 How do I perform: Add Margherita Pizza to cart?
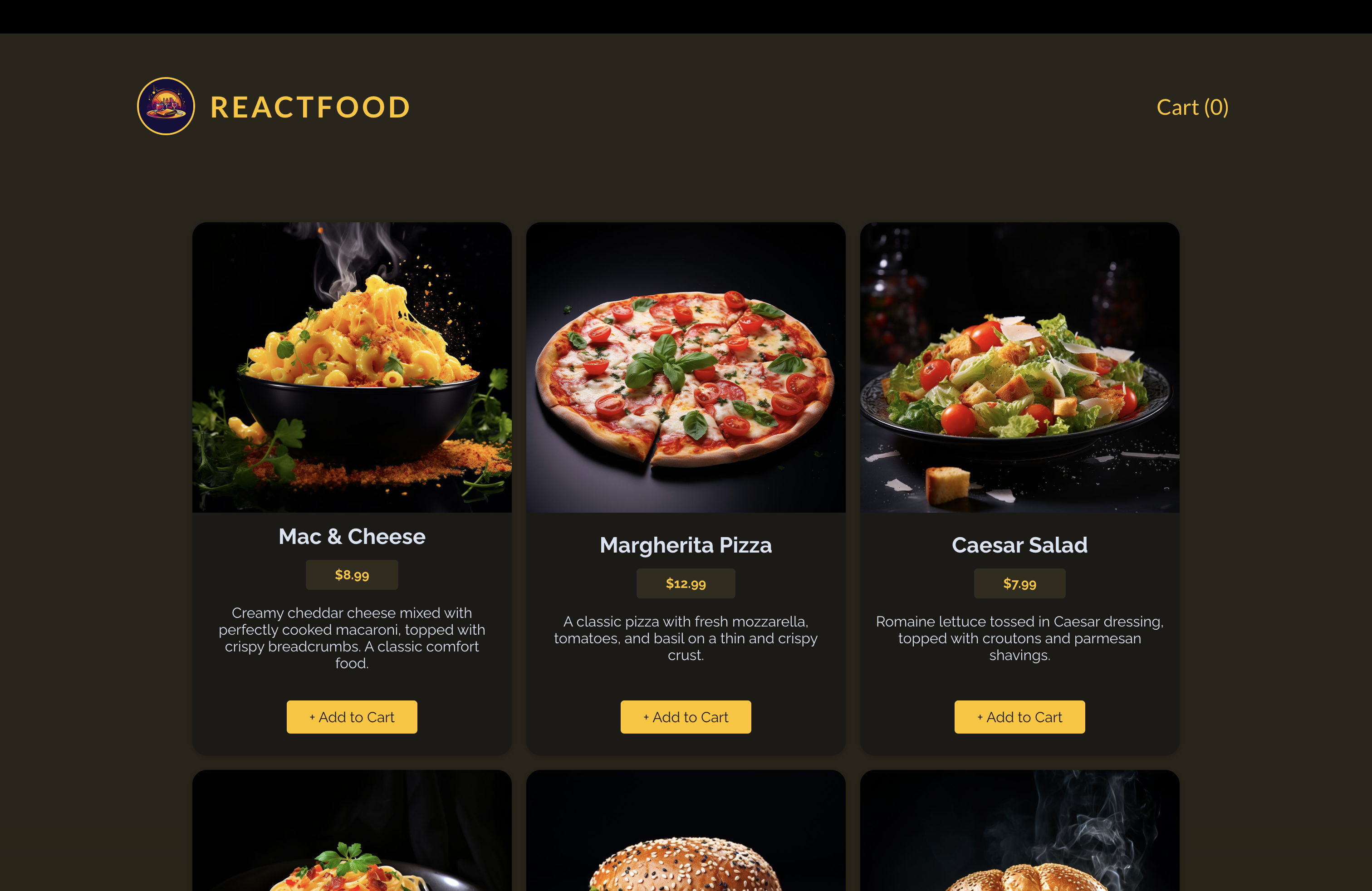[x=686, y=717]
